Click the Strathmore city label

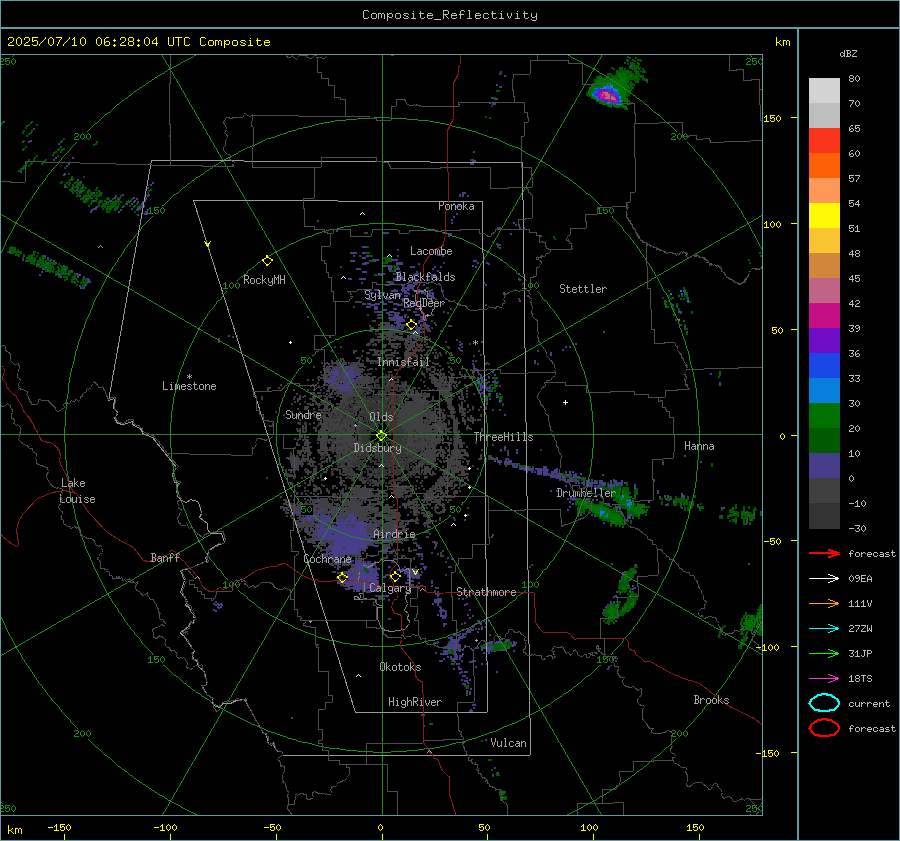486,592
